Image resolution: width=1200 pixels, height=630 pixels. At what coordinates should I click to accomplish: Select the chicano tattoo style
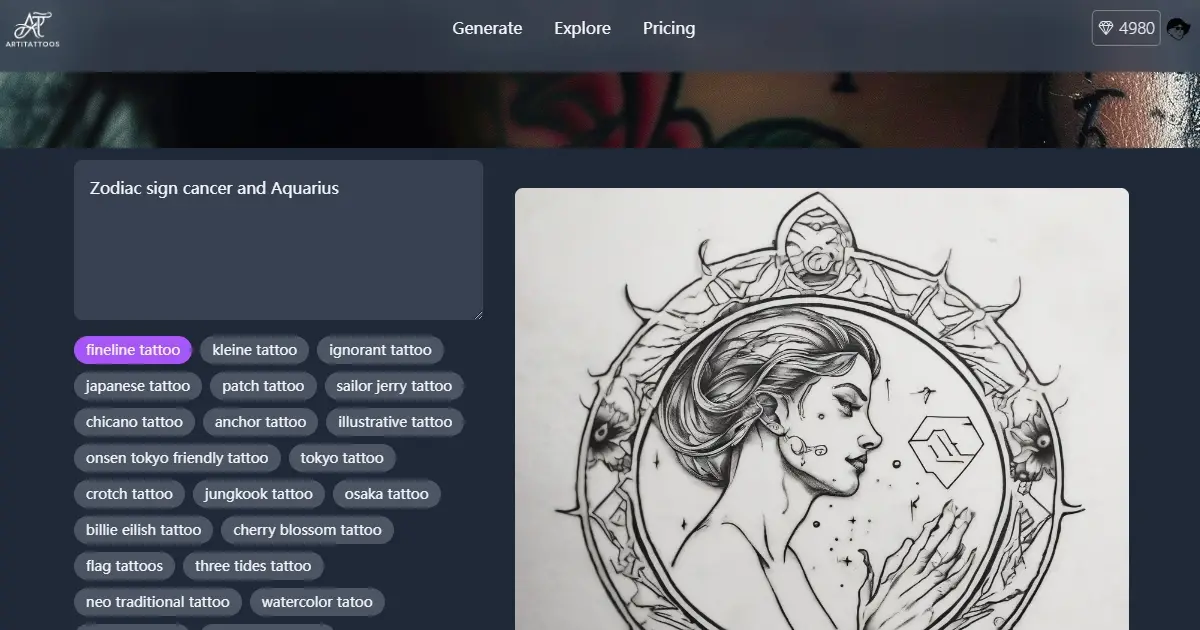[x=134, y=422]
